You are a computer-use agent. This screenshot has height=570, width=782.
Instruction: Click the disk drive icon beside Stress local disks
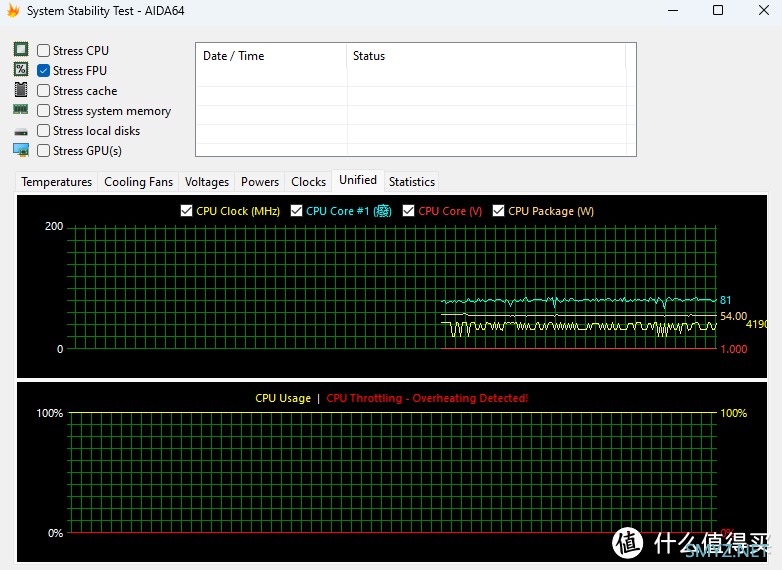(21, 132)
